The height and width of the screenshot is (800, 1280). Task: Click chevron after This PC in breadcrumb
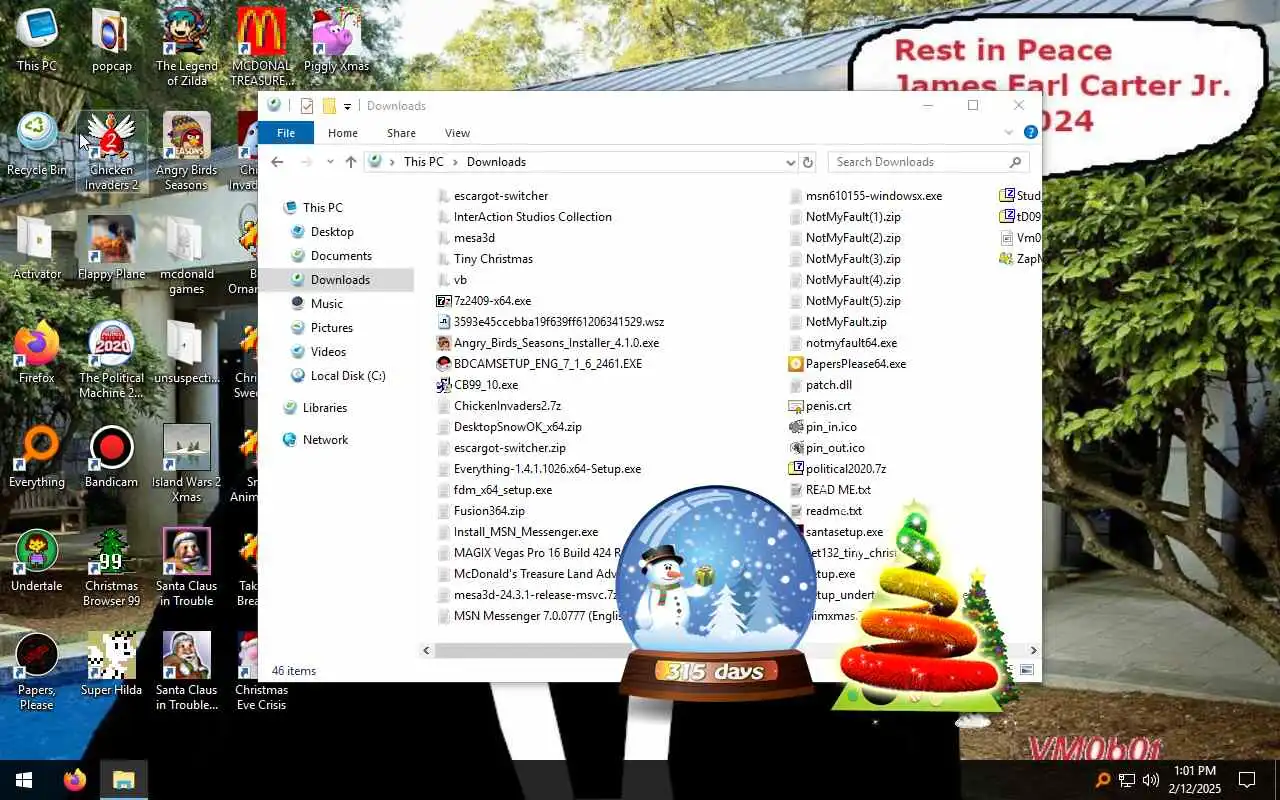(x=455, y=162)
